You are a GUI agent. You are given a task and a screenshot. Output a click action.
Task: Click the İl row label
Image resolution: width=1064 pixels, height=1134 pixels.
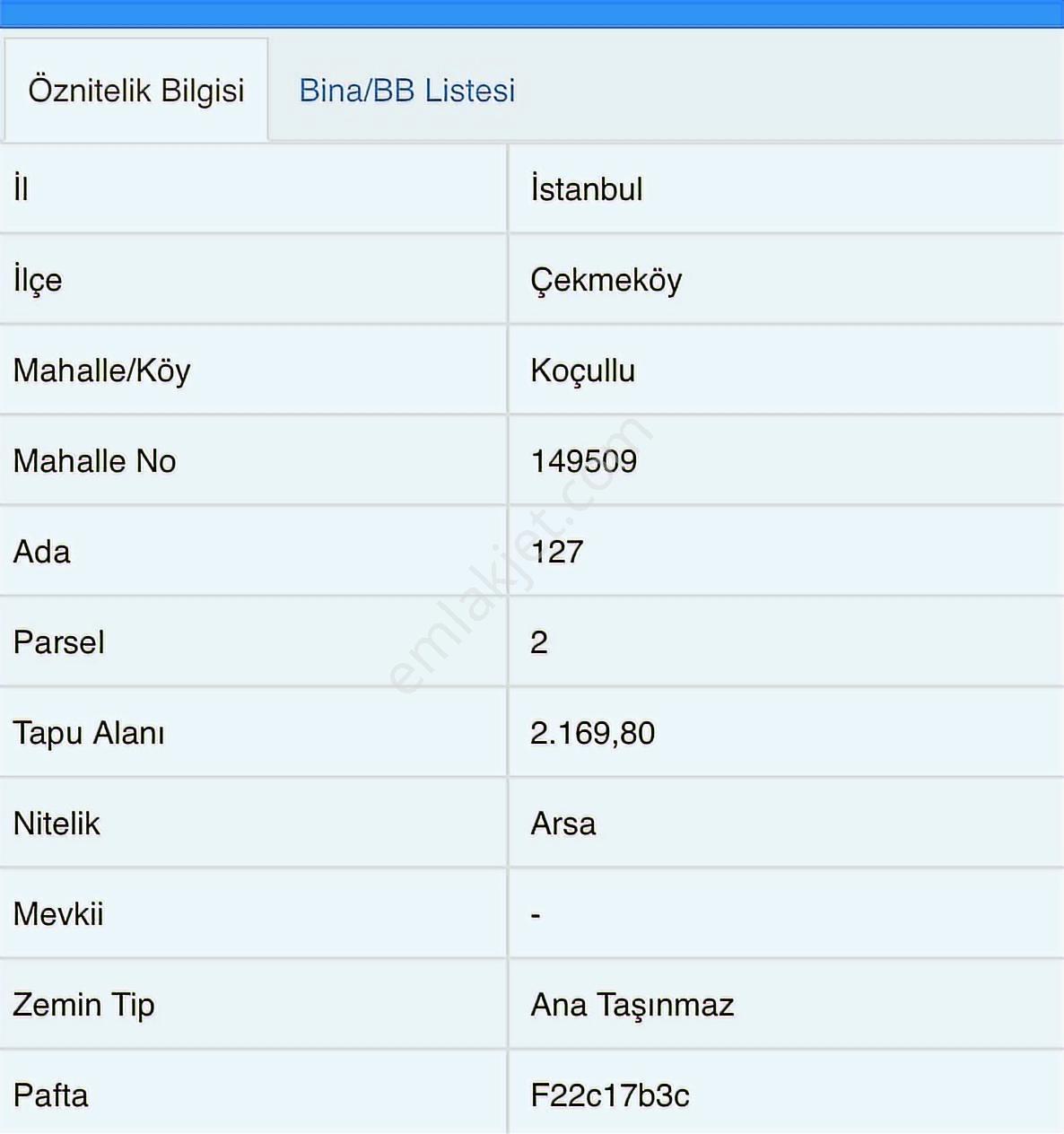21,189
